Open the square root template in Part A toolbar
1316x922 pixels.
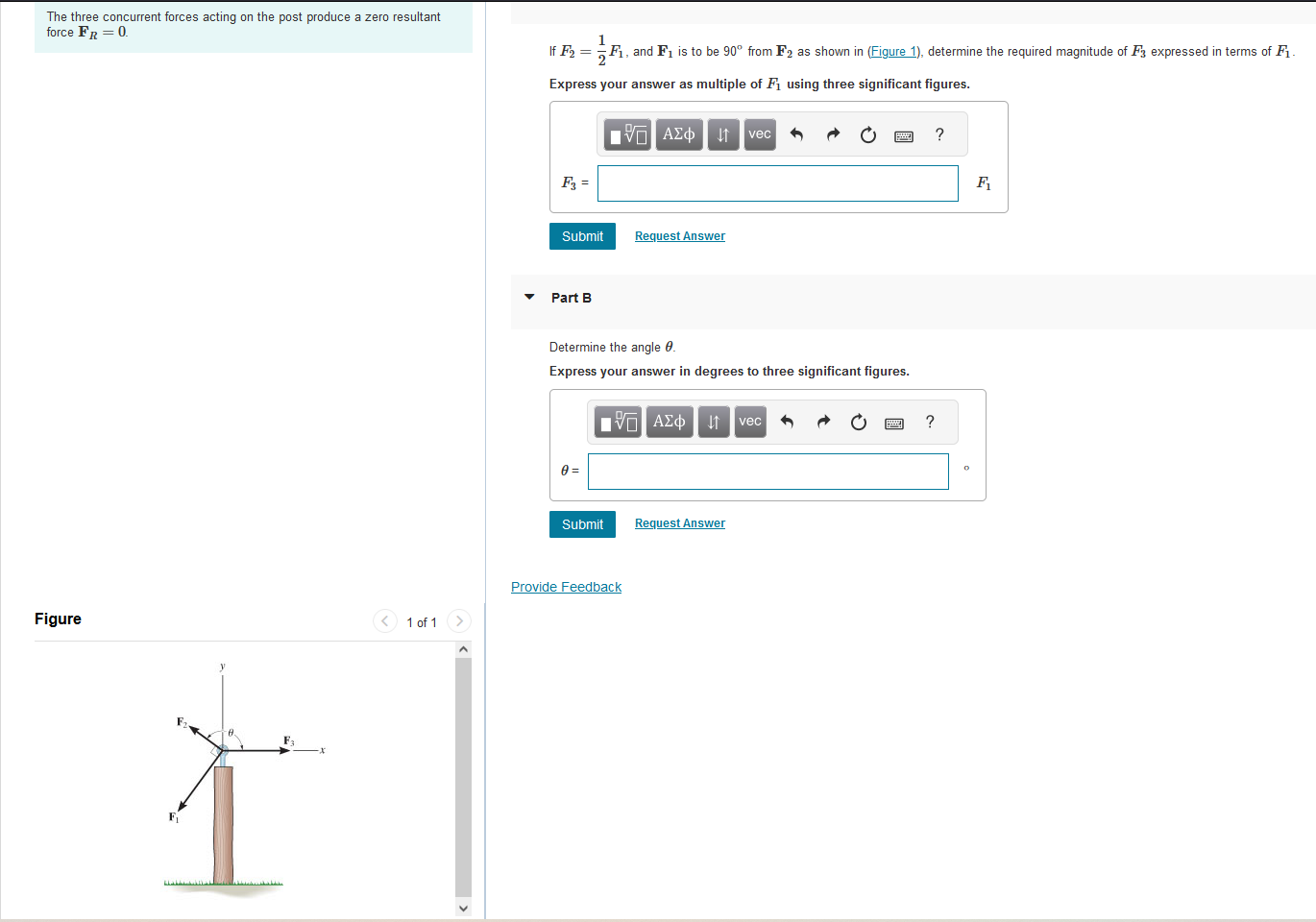pyautogui.click(x=626, y=134)
